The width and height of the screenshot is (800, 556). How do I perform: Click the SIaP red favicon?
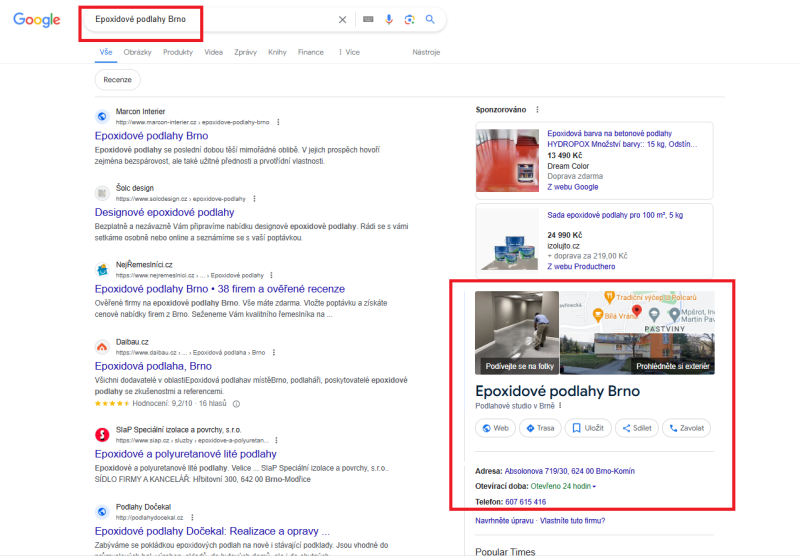[102, 435]
